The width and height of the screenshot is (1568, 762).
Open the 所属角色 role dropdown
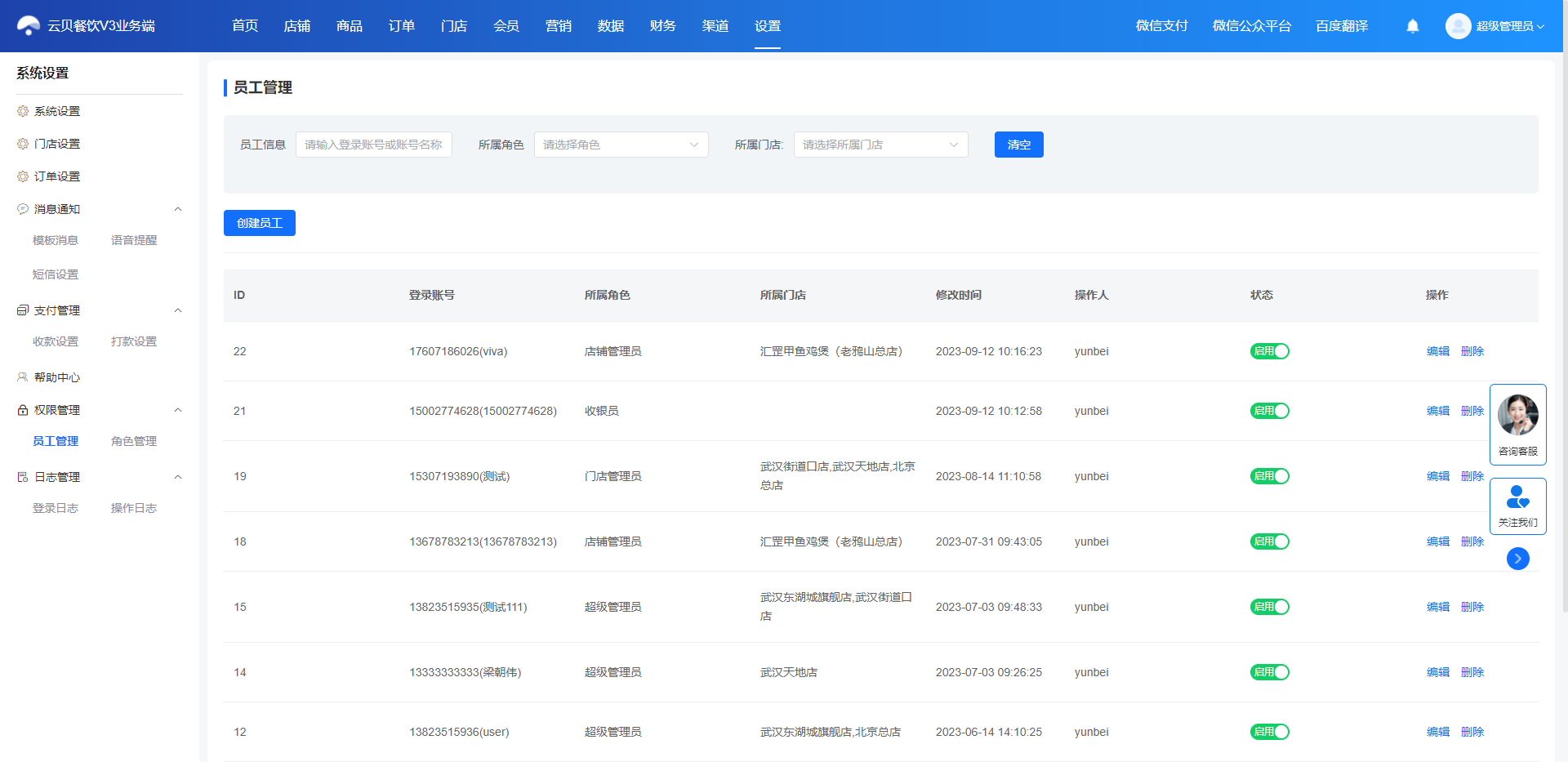click(621, 145)
